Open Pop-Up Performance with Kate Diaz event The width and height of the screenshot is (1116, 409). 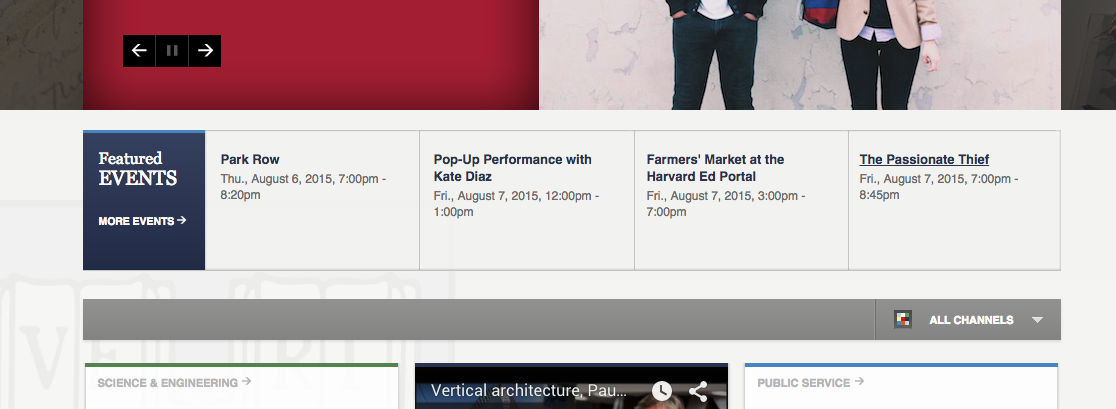pos(513,168)
